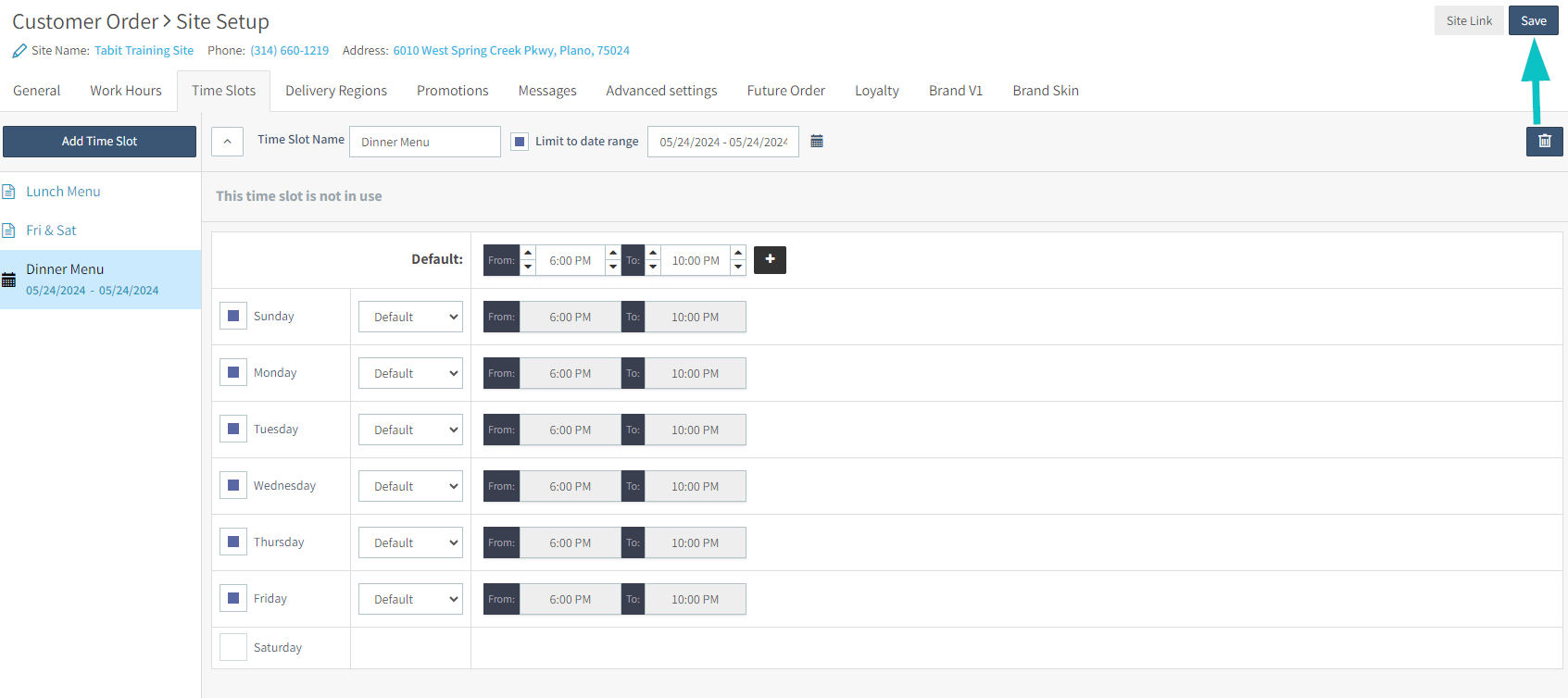
Task: Click the Dinner Menu calendar icon in sidebar
Action: coord(9,280)
